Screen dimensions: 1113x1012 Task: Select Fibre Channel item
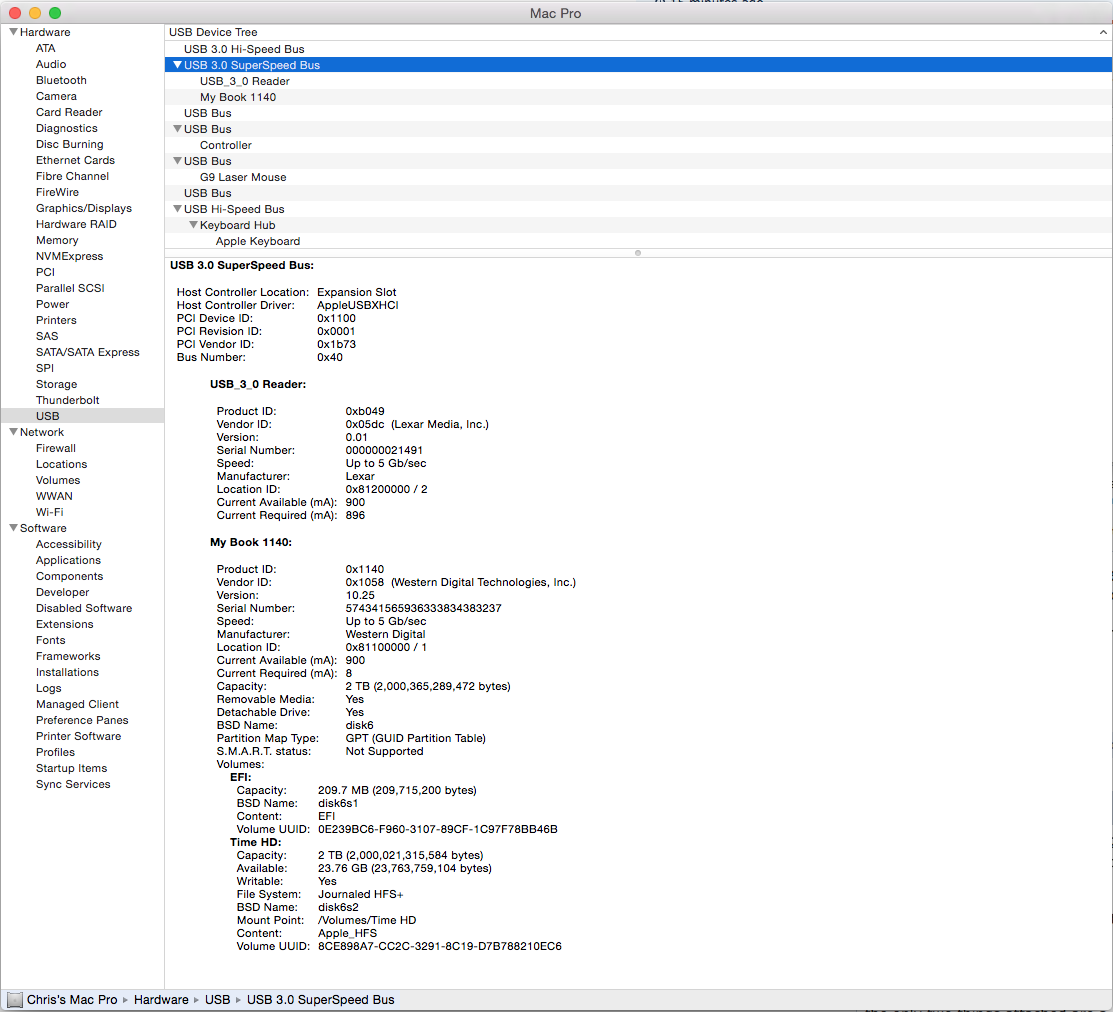72,176
